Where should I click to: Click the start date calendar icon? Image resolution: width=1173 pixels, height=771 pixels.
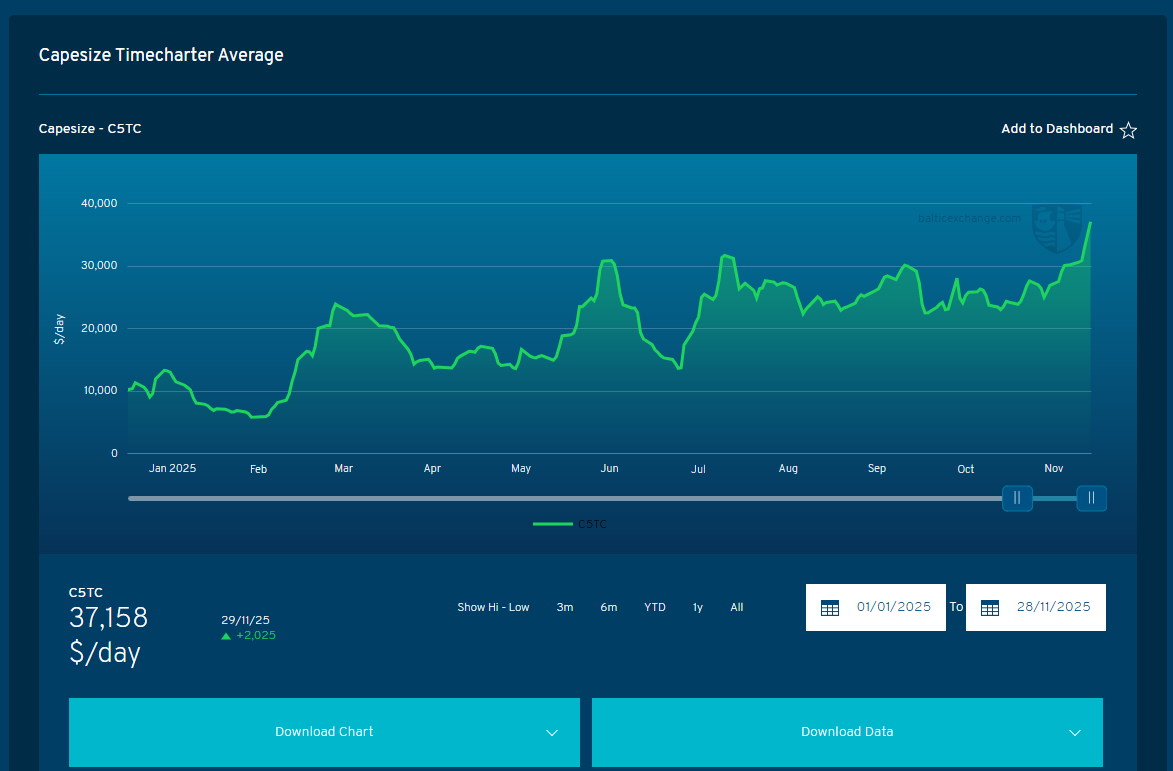(x=829, y=608)
